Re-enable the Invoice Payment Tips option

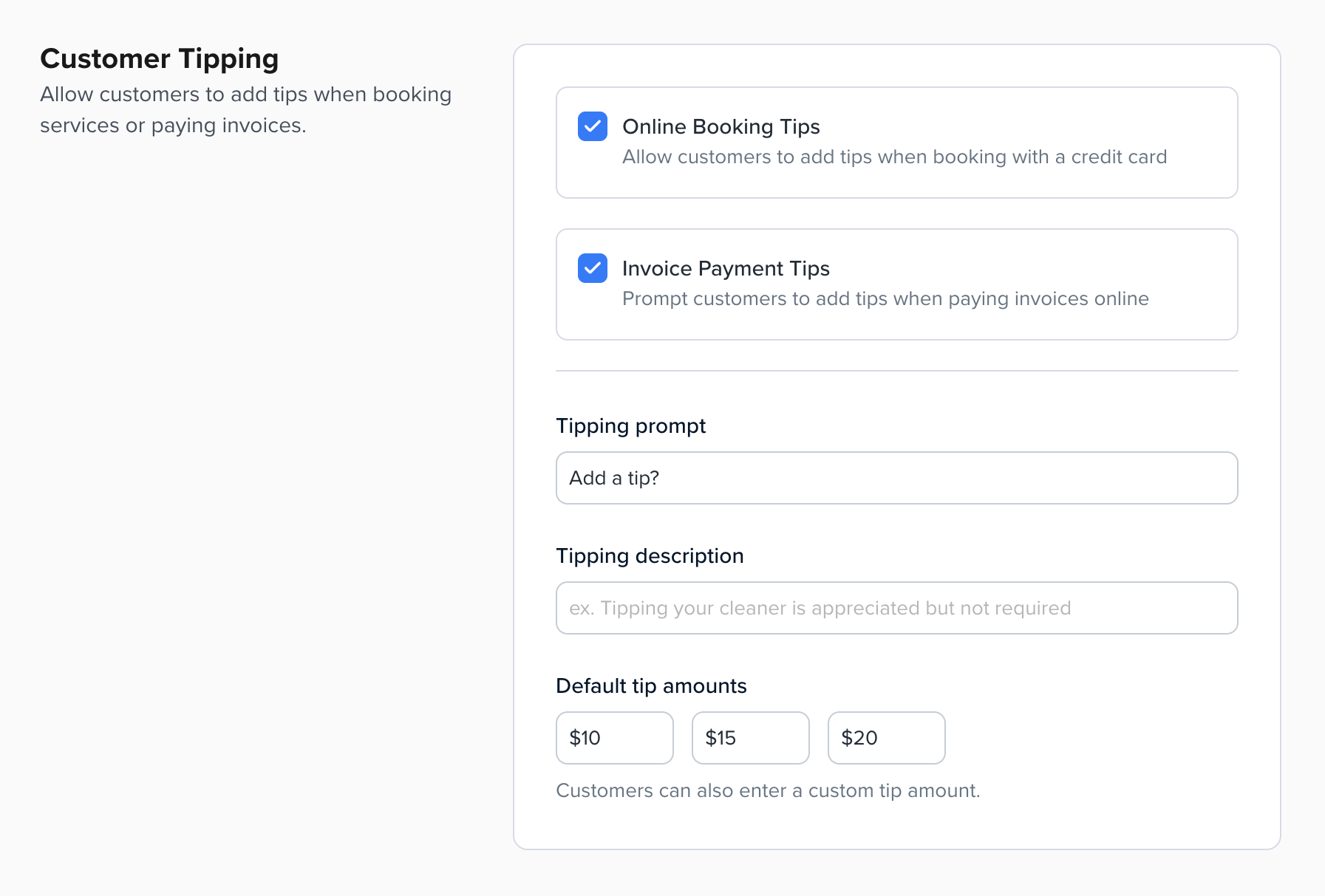click(591, 269)
